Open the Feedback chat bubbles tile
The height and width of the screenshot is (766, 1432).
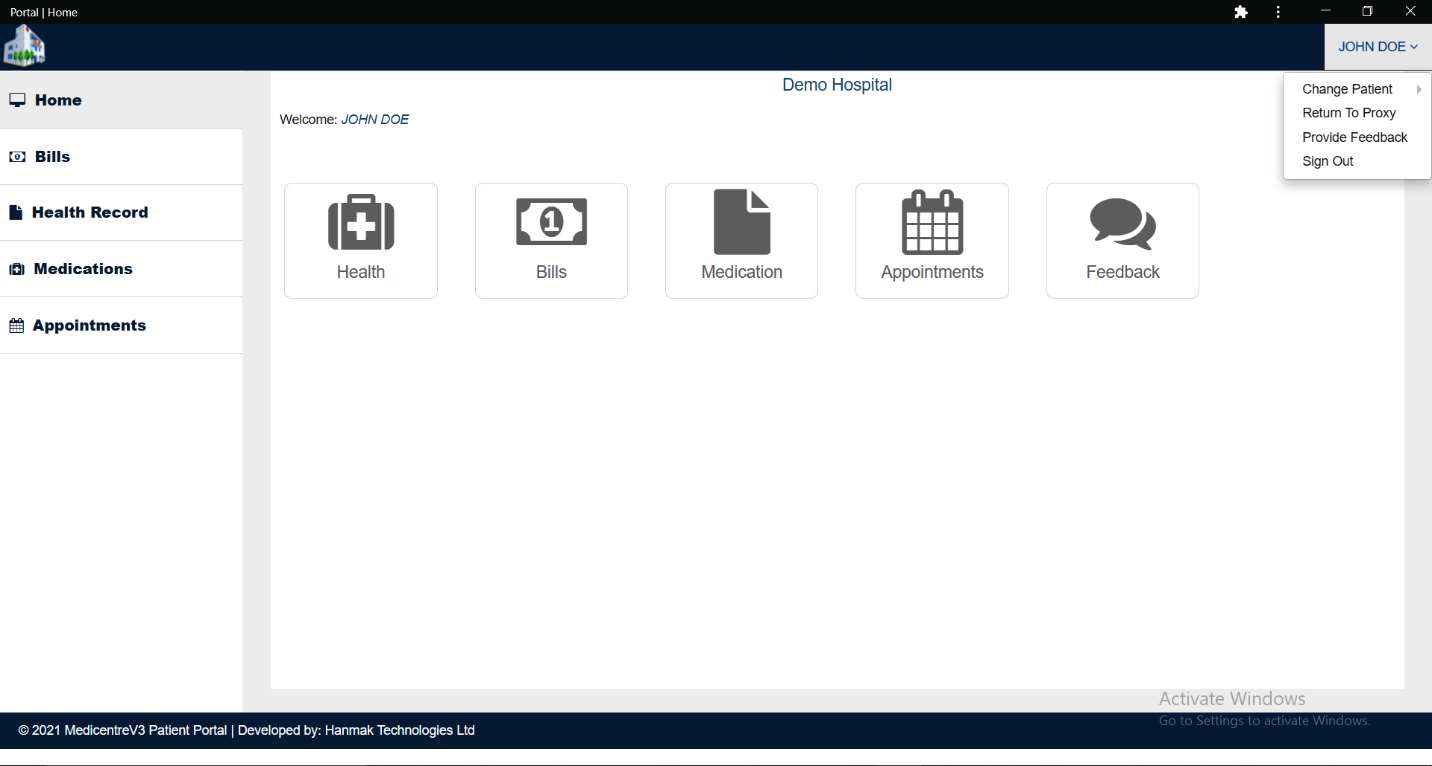1122,240
